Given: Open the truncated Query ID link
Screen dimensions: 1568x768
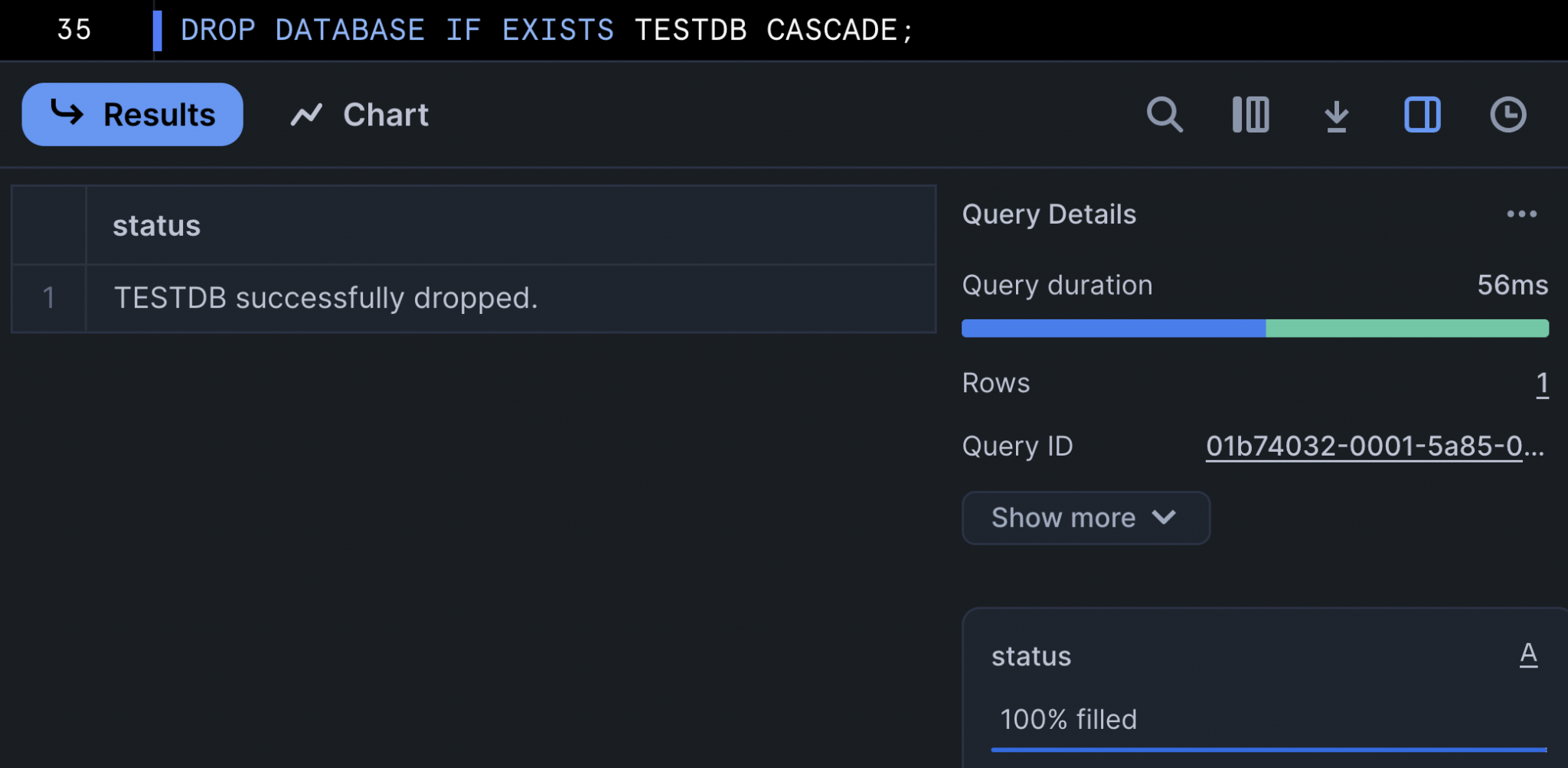Looking at the screenshot, I should [x=1374, y=446].
